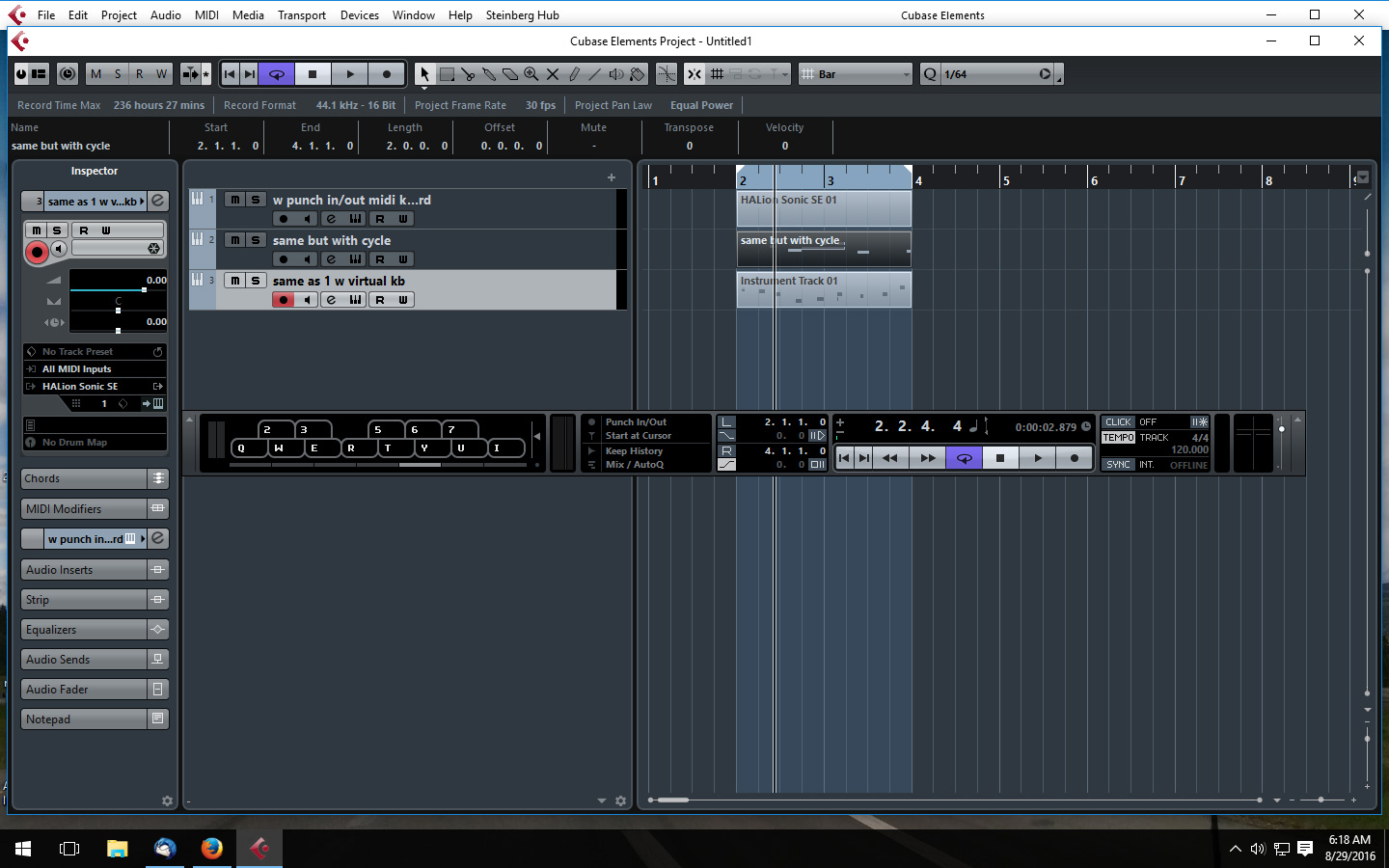The image size is (1389, 868).
Task: Open the Devices menu
Action: (x=360, y=14)
